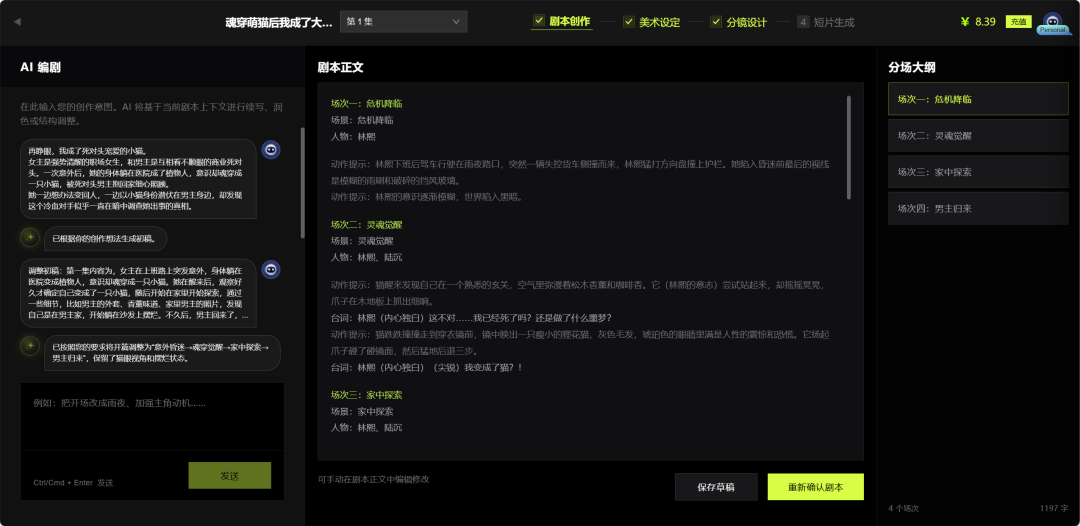Click the step 4 number badge
Image resolution: width=1080 pixels, height=526 pixels.
pyautogui.click(x=803, y=22)
